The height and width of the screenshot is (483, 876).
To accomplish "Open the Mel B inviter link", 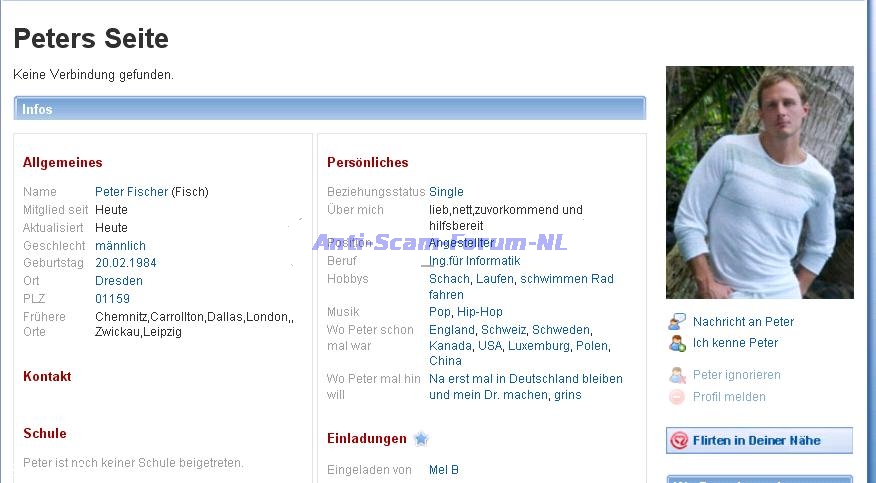I will pyautogui.click(x=443, y=470).
